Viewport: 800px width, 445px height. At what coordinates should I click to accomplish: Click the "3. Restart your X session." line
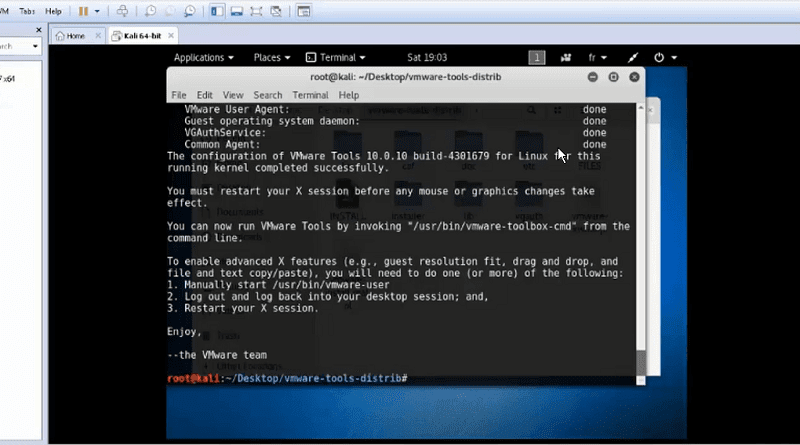pyautogui.click(x=243, y=308)
